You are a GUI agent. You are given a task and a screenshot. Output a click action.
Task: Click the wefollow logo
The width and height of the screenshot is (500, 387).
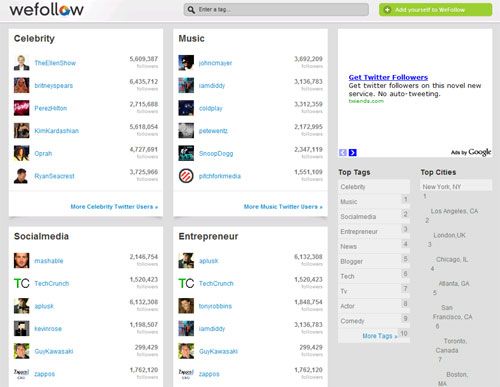click(46, 9)
